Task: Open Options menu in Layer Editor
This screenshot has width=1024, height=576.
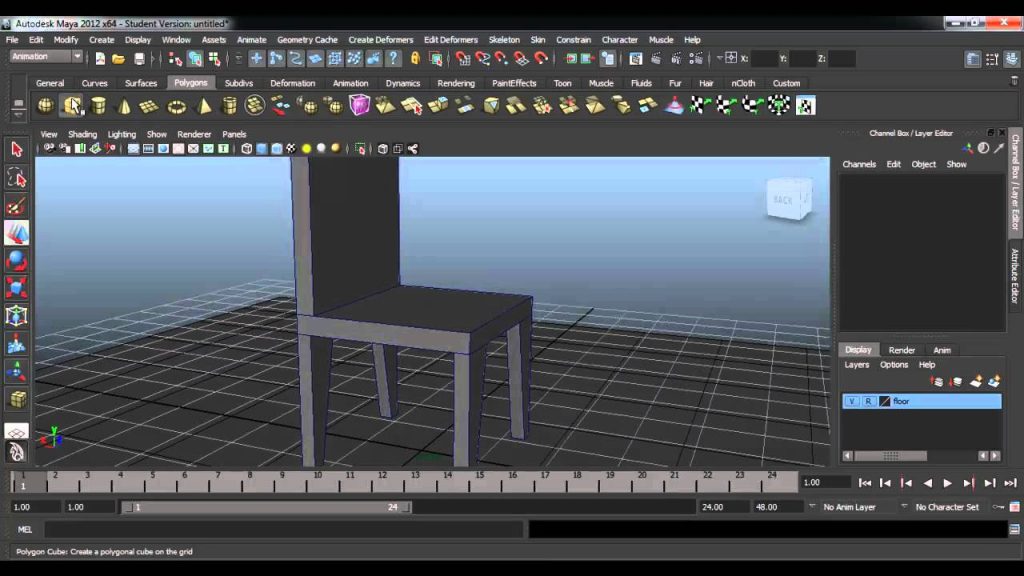Action: 893,365
